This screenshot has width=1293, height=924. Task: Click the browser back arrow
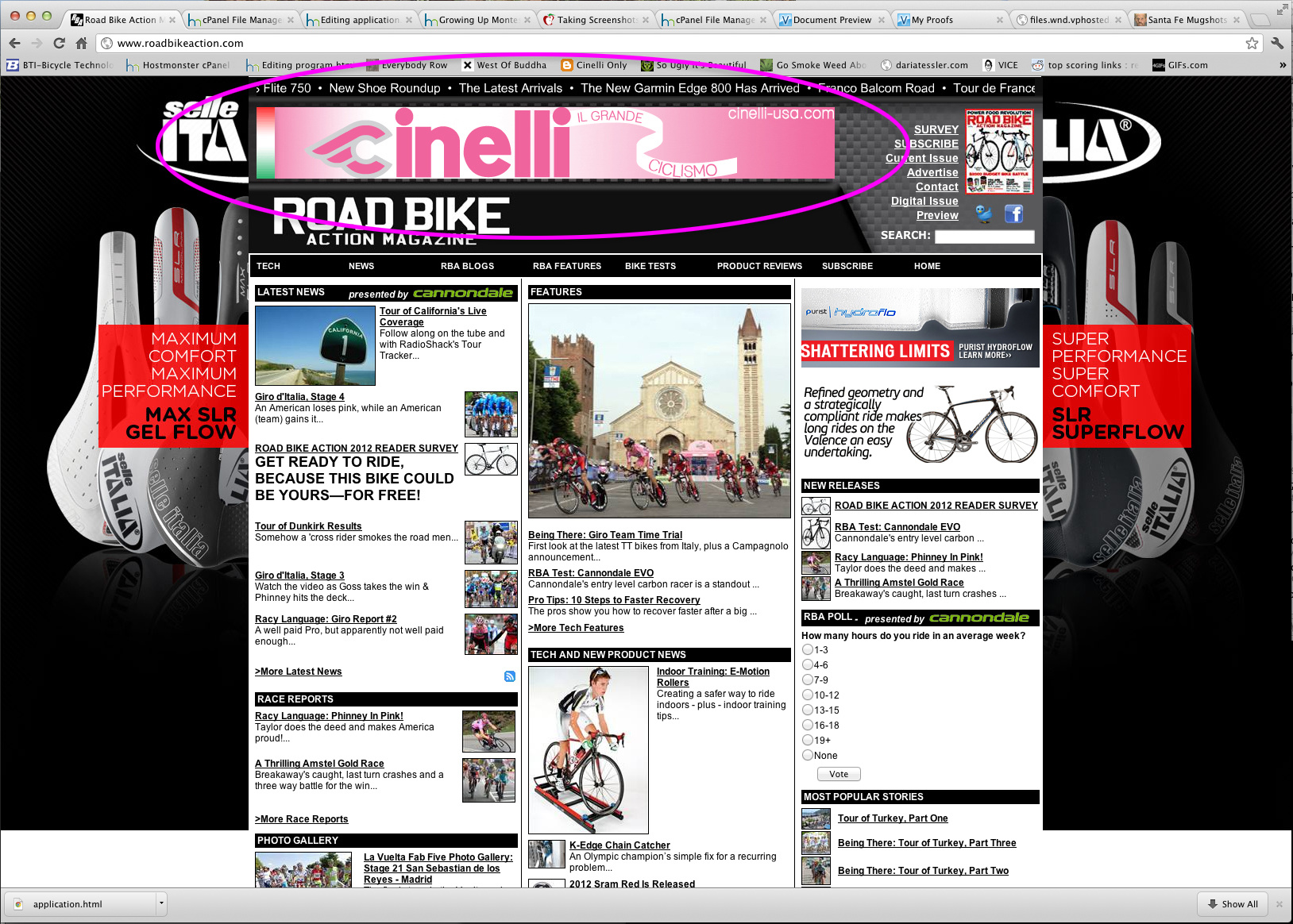coord(15,43)
